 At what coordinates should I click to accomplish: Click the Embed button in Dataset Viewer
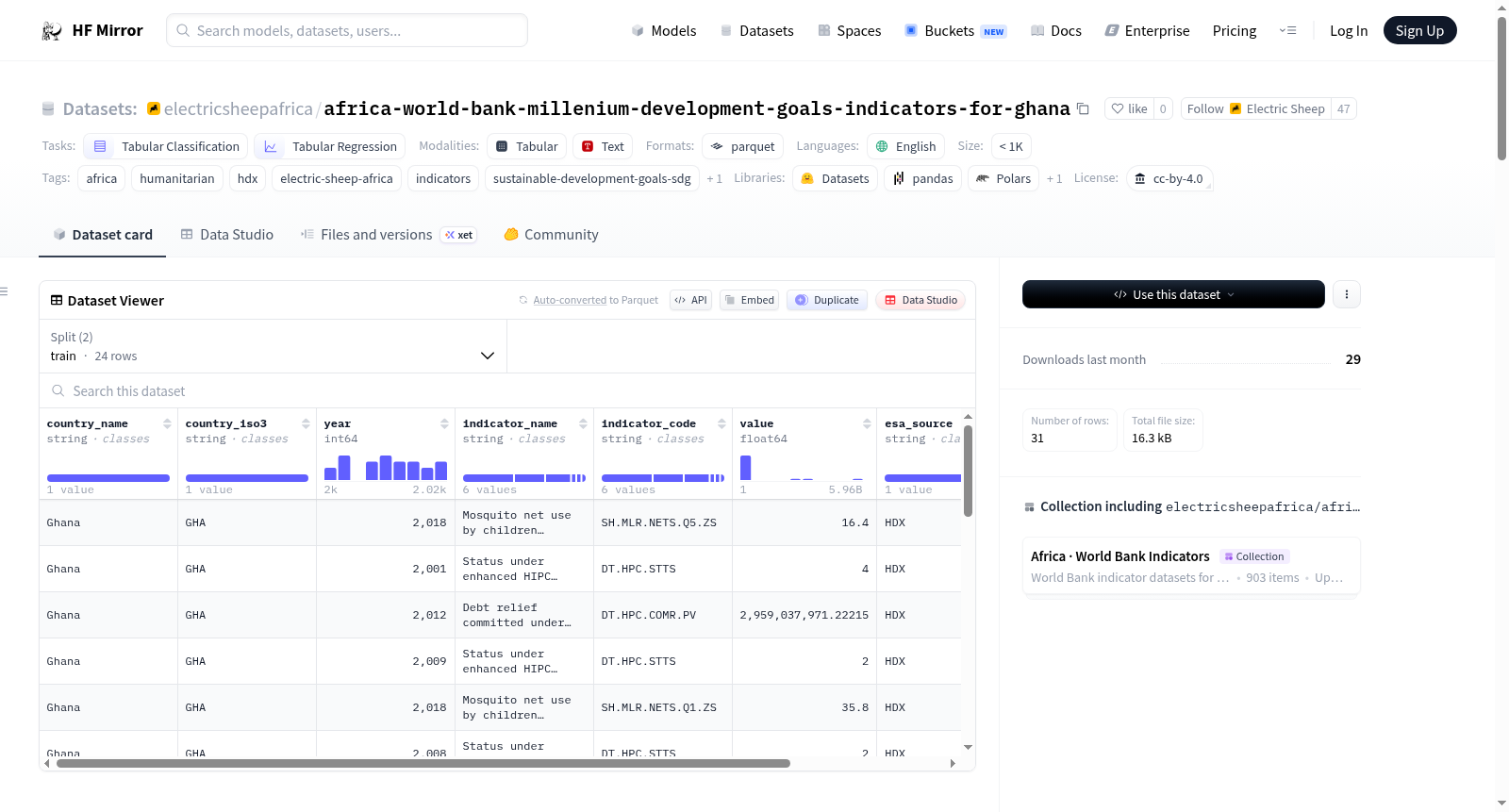[x=749, y=300]
